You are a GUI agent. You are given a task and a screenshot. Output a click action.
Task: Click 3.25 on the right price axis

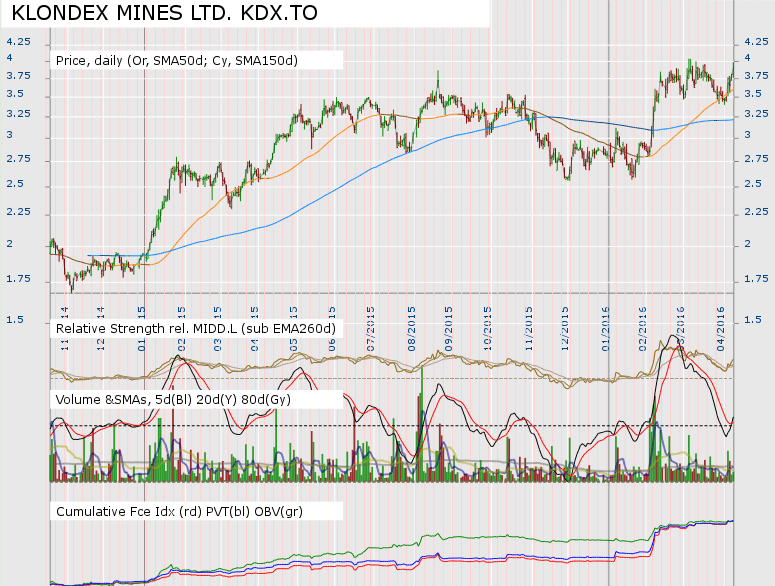coord(756,114)
